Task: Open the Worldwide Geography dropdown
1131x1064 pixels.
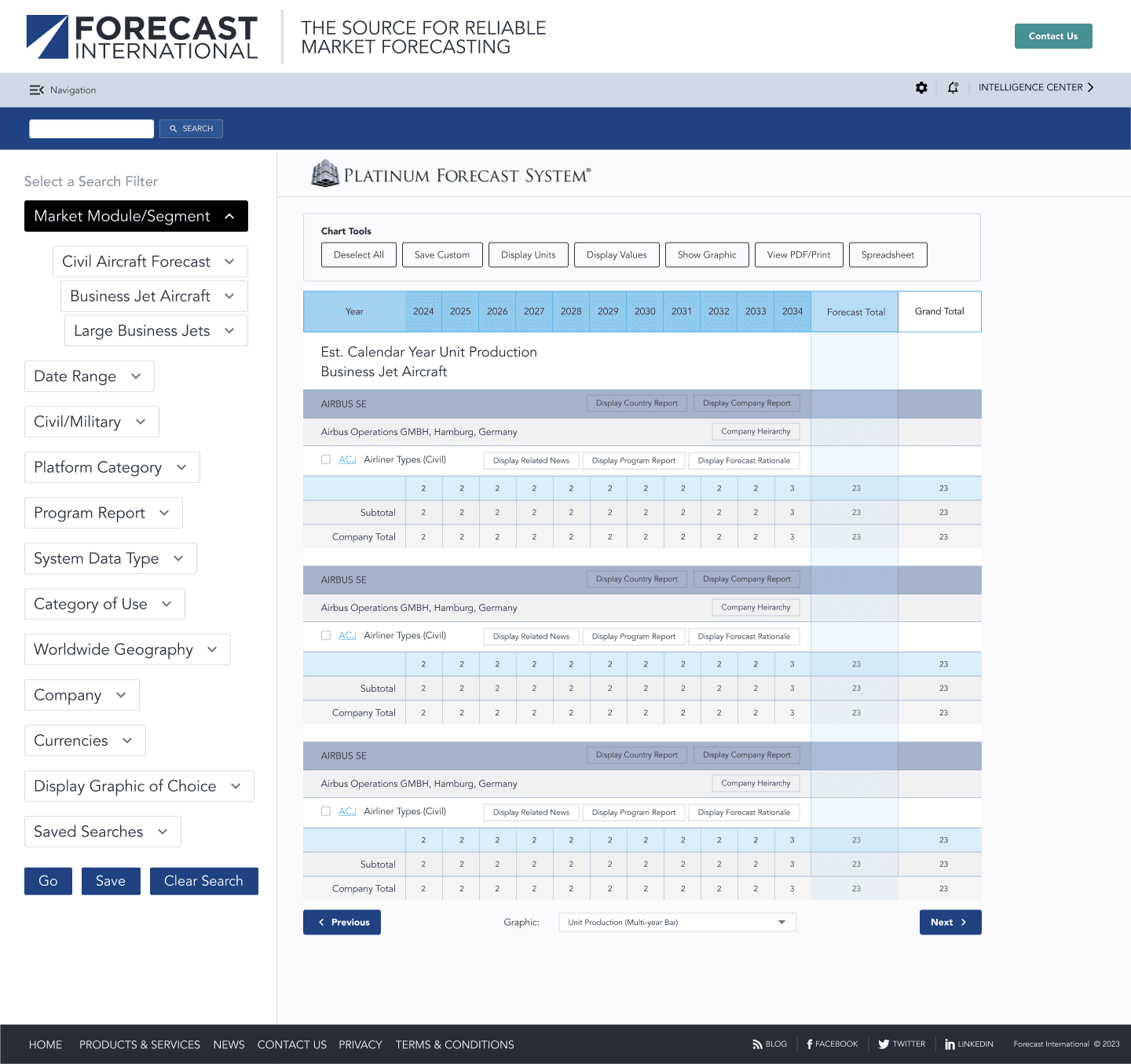Action: [127, 649]
